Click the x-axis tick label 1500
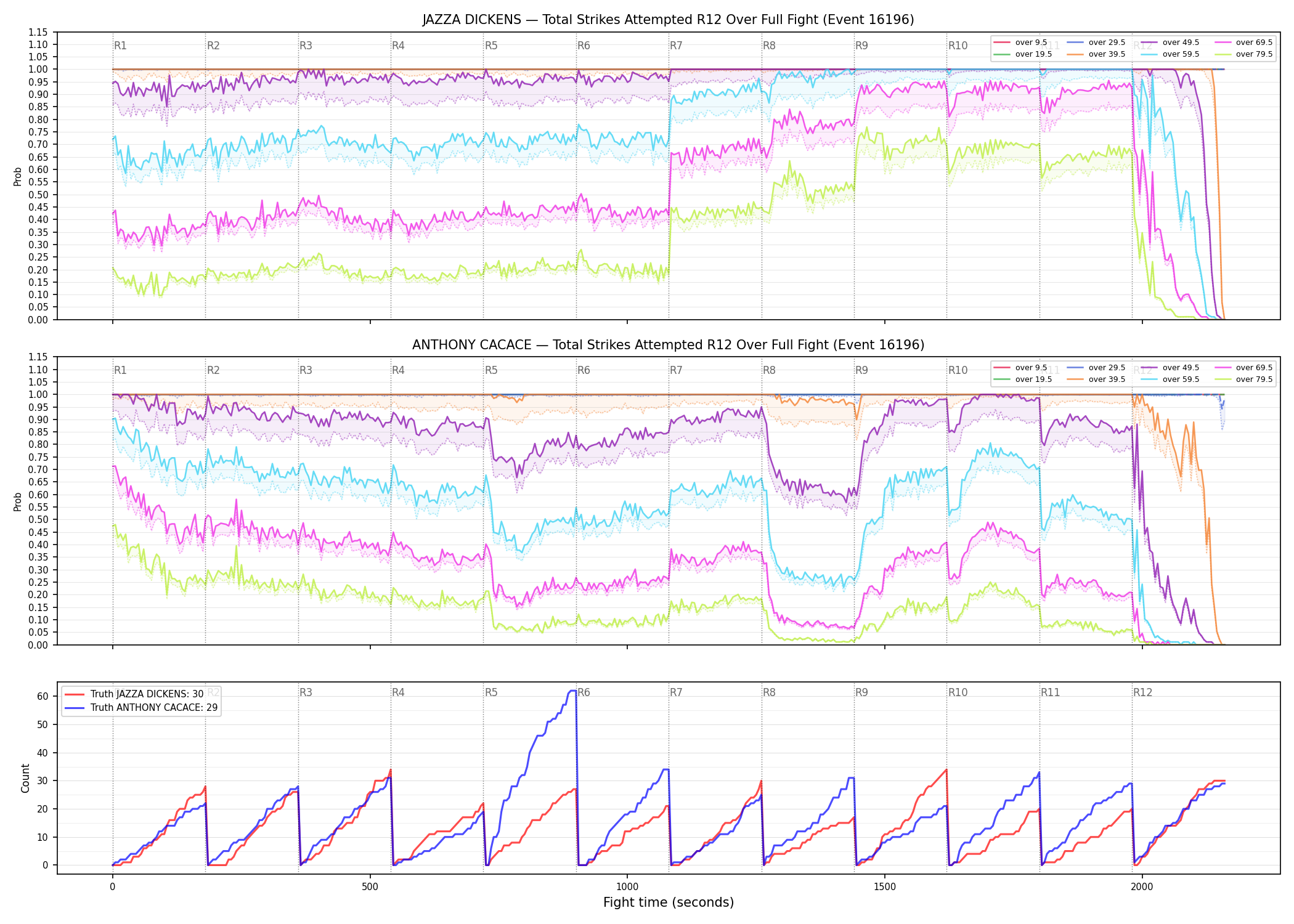Image resolution: width=1294 pixels, height=924 pixels. (x=885, y=886)
